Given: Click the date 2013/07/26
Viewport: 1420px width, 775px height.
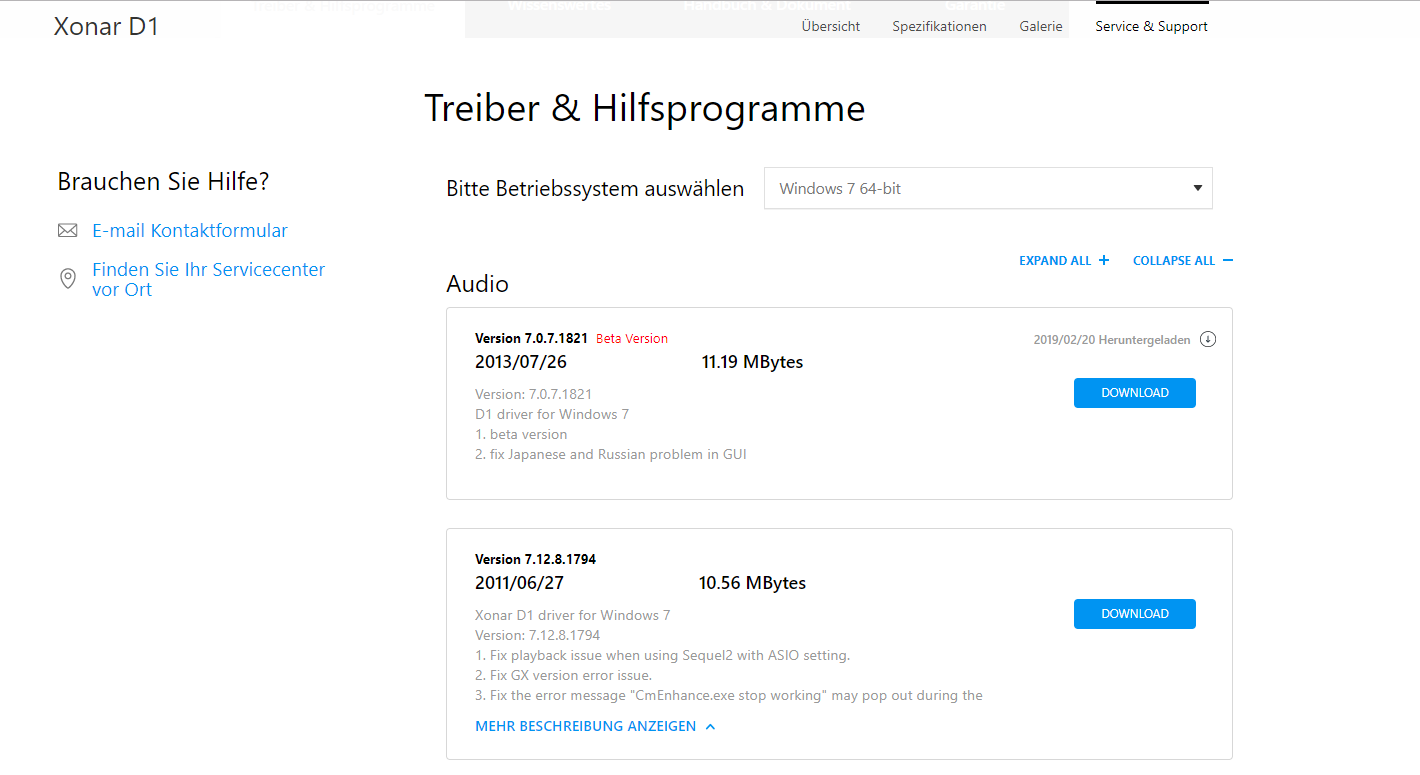Looking at the screenshot, I should pyautogui.click(x=521, y=362).
